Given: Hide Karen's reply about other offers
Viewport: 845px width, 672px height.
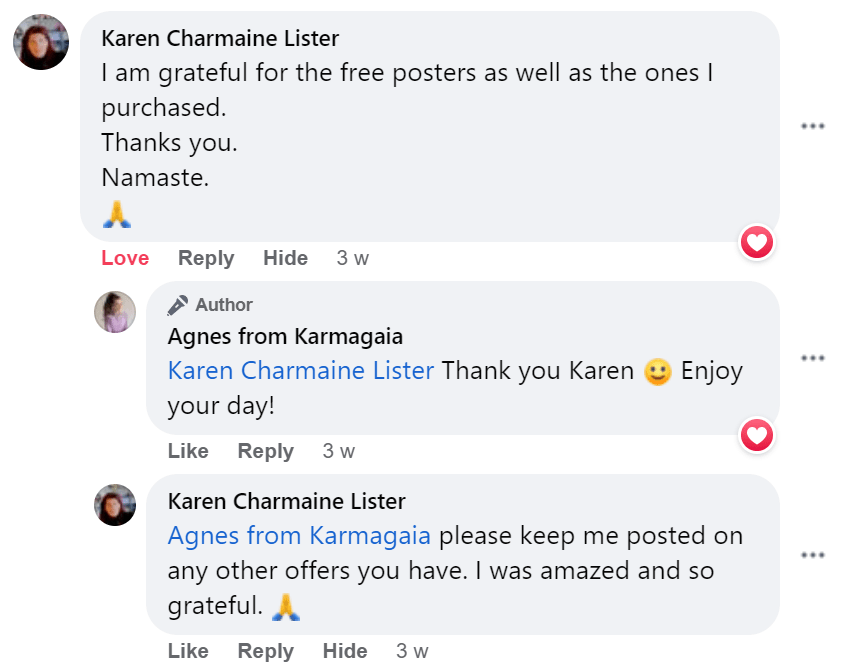Looking at the screenshot, I should [x=345, y=651].
